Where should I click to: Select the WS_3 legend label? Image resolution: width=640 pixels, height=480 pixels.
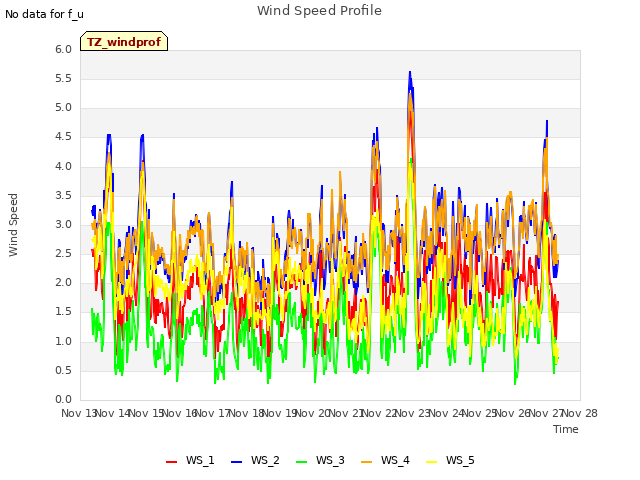click(330, 460)
